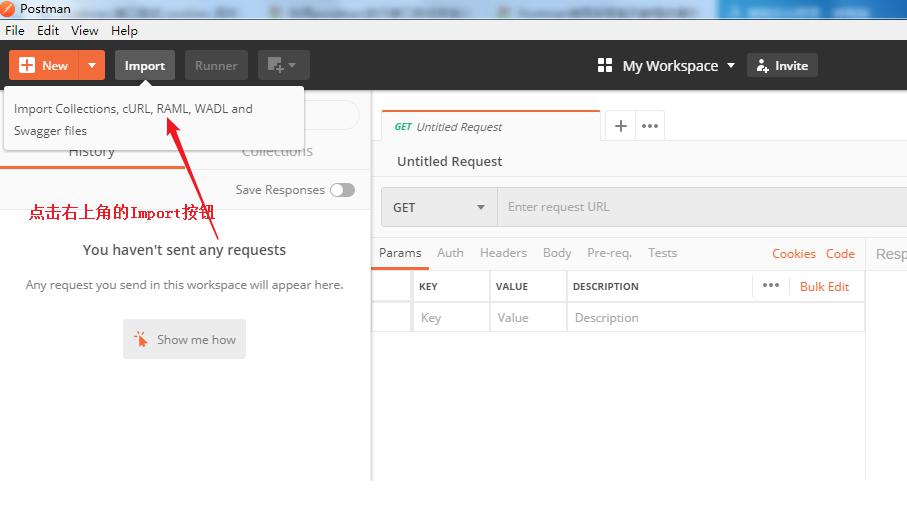Viewport: 907px width, 511px height.
Task: Select the Tests tab
Action: click(x=662, y=253)
